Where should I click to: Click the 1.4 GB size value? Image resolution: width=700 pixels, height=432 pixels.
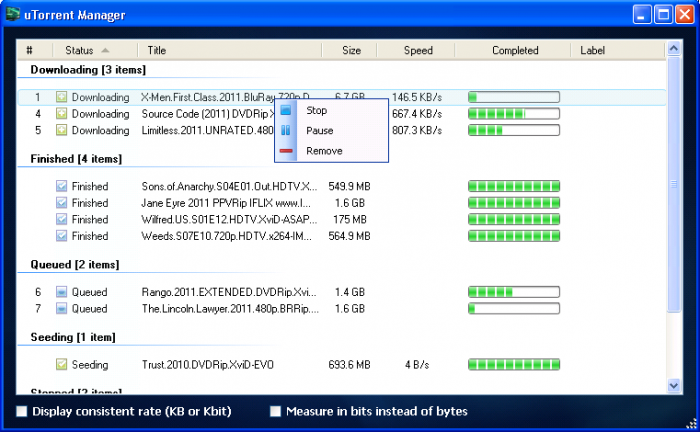pyautogui.click(x=350, y=292)
